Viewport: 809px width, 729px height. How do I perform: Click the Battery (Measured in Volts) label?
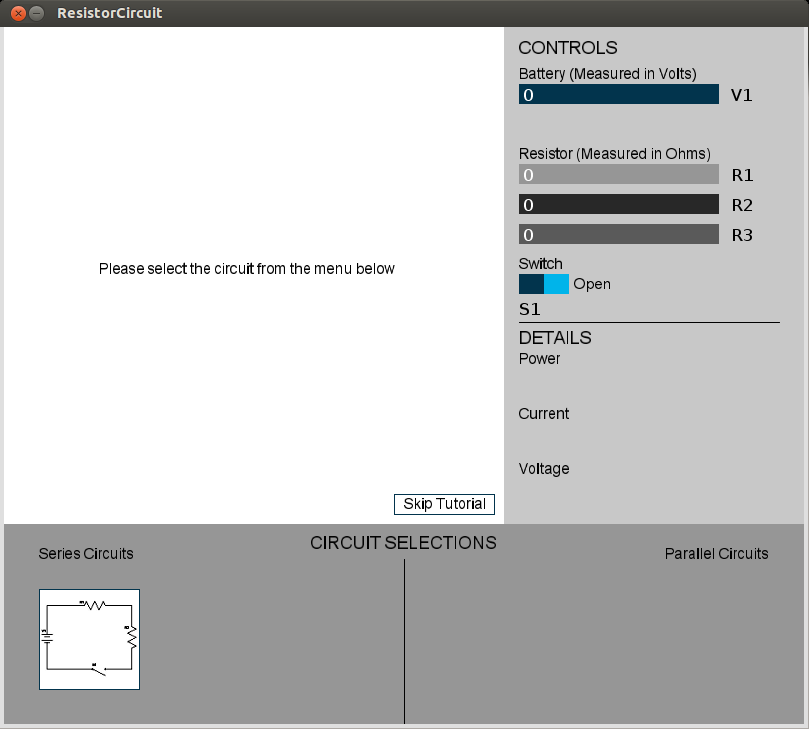[608, 74]
